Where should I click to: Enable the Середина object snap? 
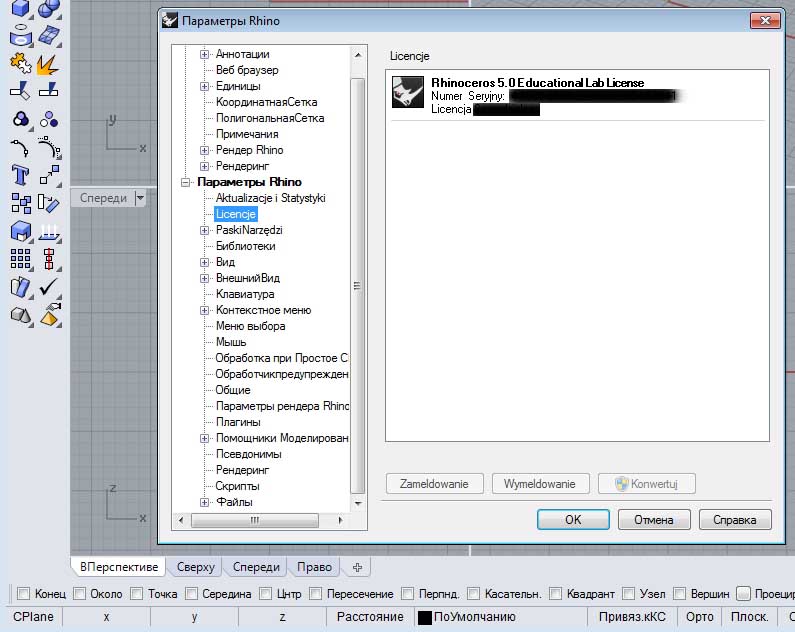[191, 593]
